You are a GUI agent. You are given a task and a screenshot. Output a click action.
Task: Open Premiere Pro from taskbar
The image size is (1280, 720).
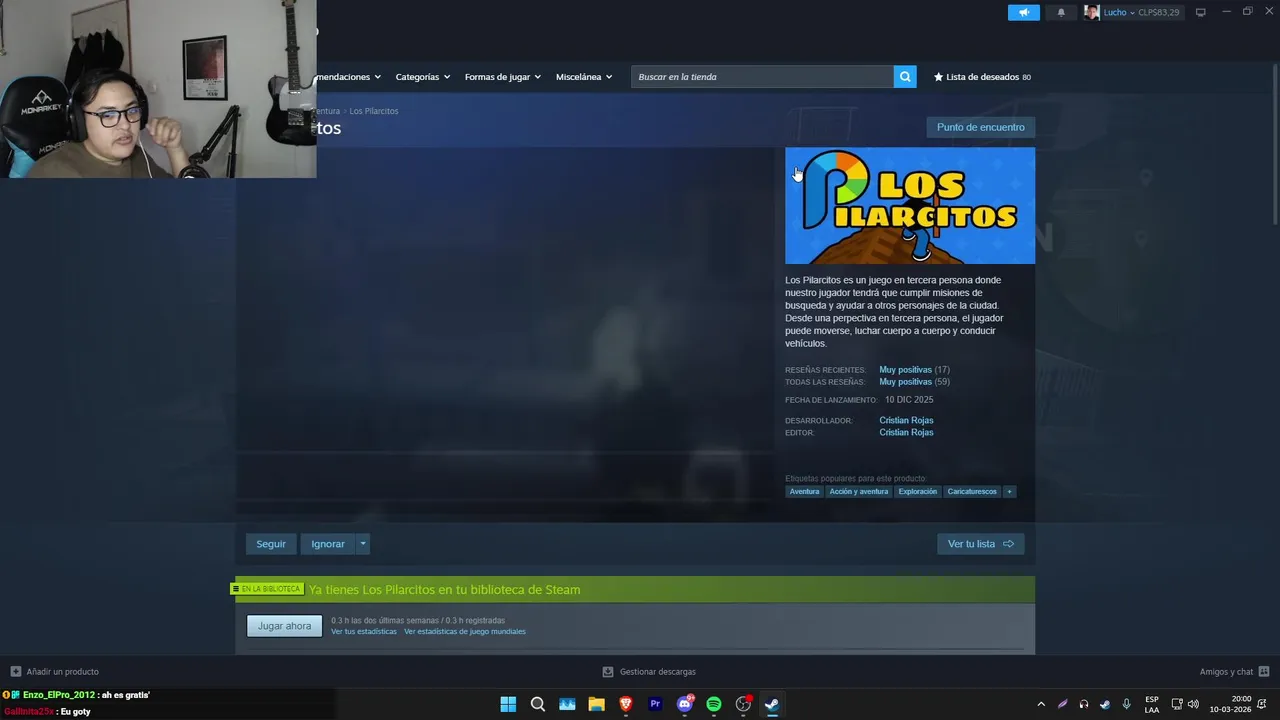655,704
